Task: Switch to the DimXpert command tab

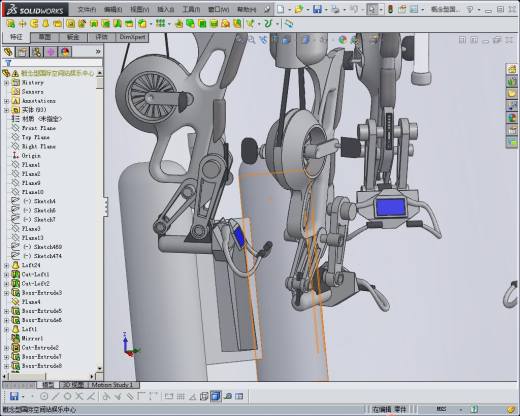Action: point(132,37)
